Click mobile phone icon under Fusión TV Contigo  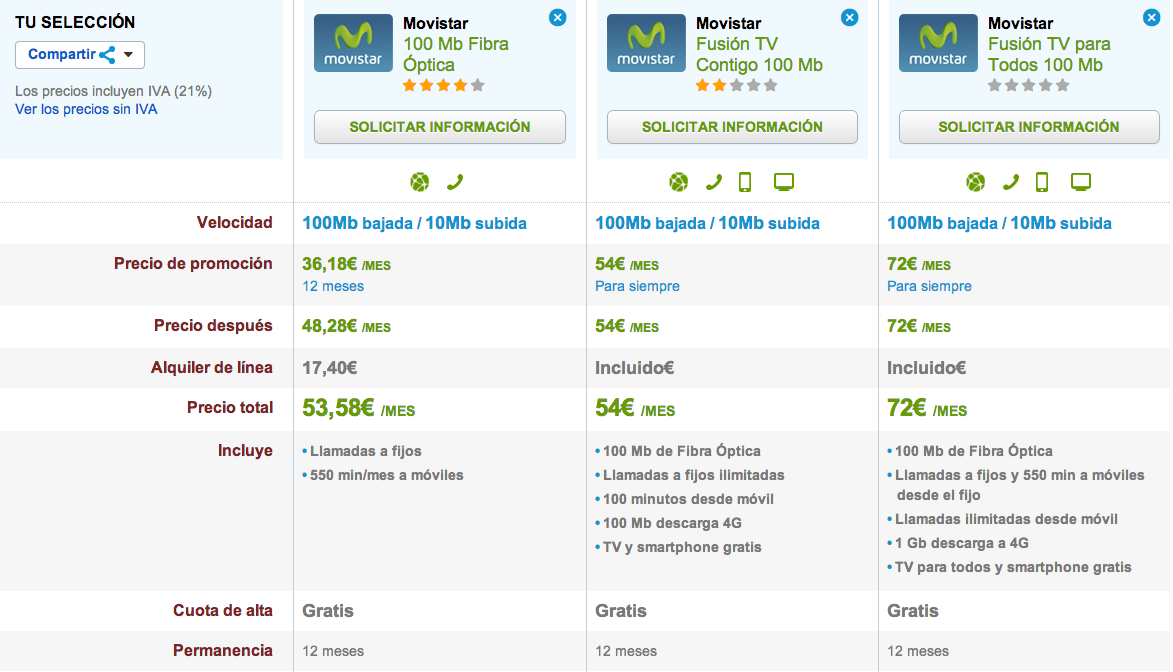point(745,182)
